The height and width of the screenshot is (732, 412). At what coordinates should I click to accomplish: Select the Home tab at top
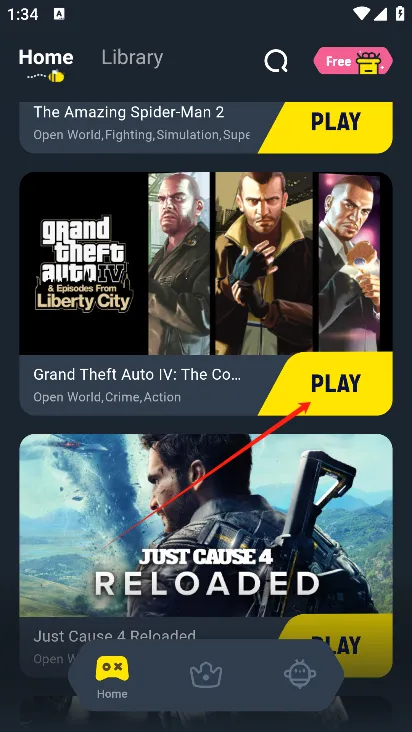(x=46, y=57)
